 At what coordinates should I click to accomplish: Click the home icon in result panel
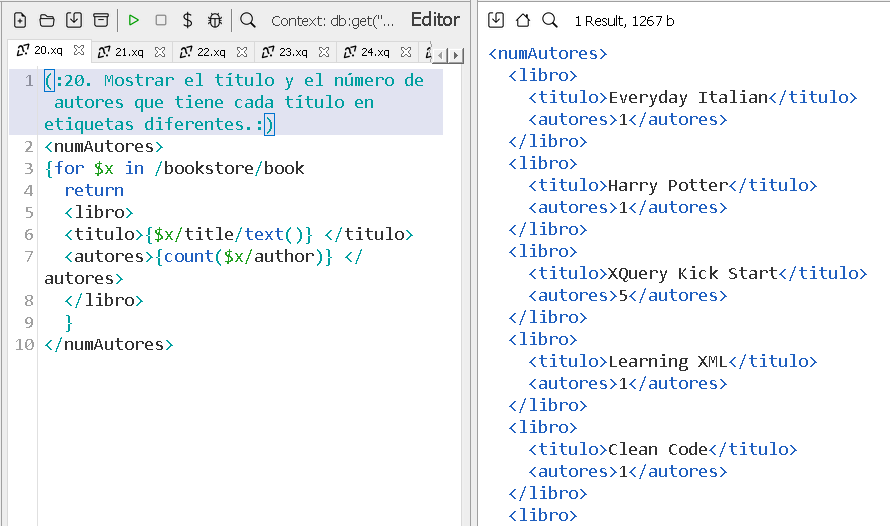522,20
